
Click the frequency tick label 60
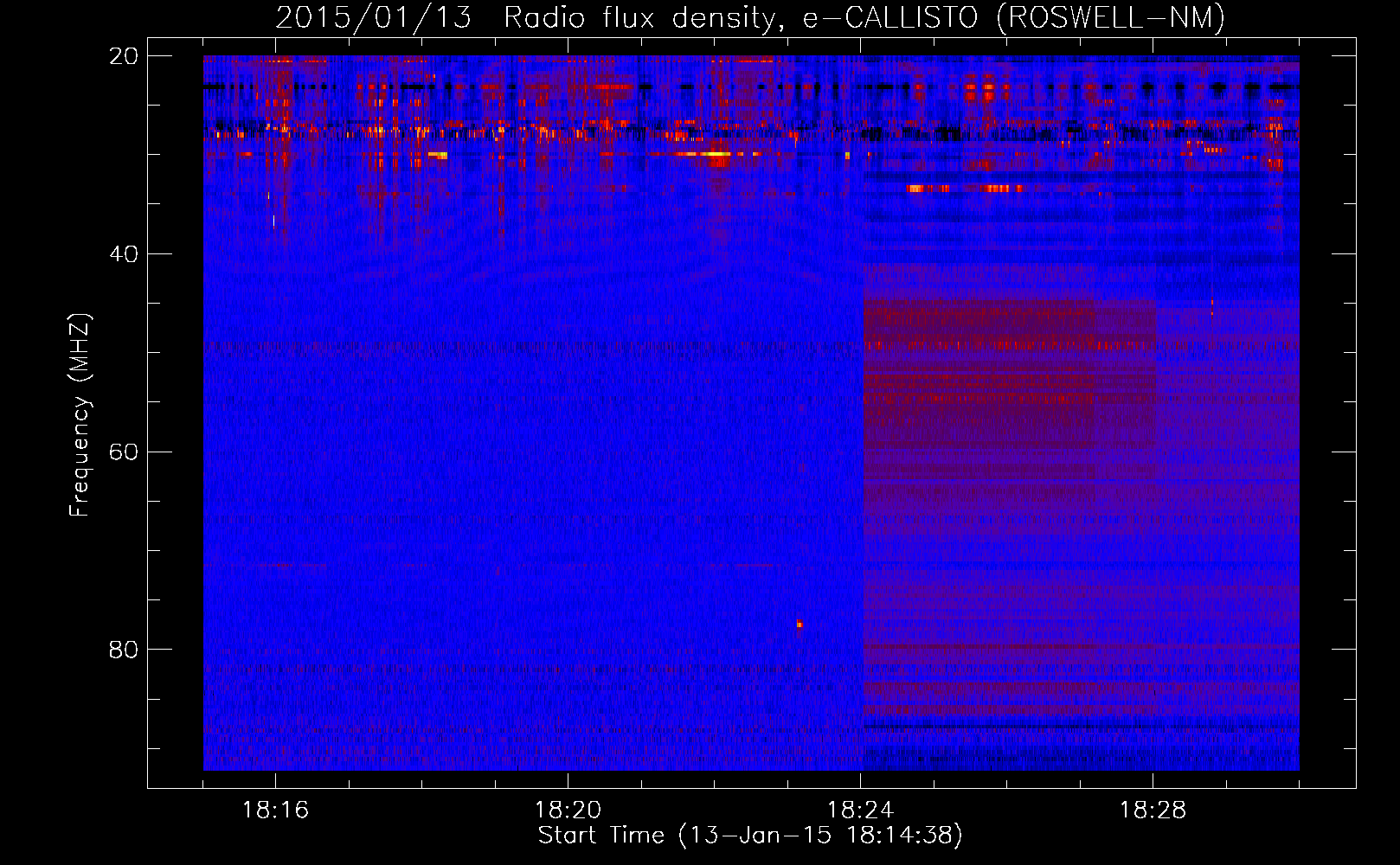[124, 452]
